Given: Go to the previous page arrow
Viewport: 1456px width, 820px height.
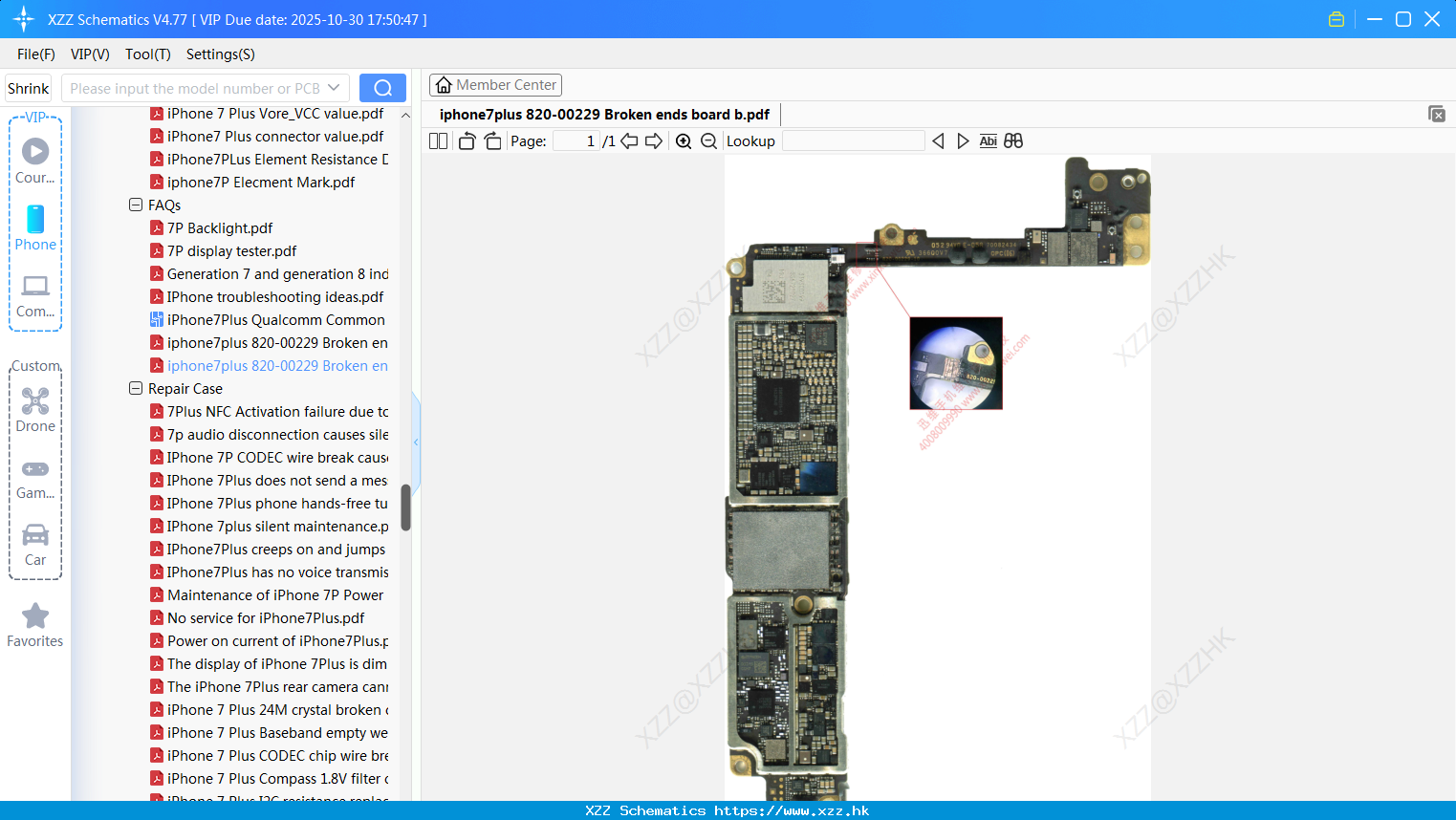Looking at the screenshot, I should [x=629, y=141].
